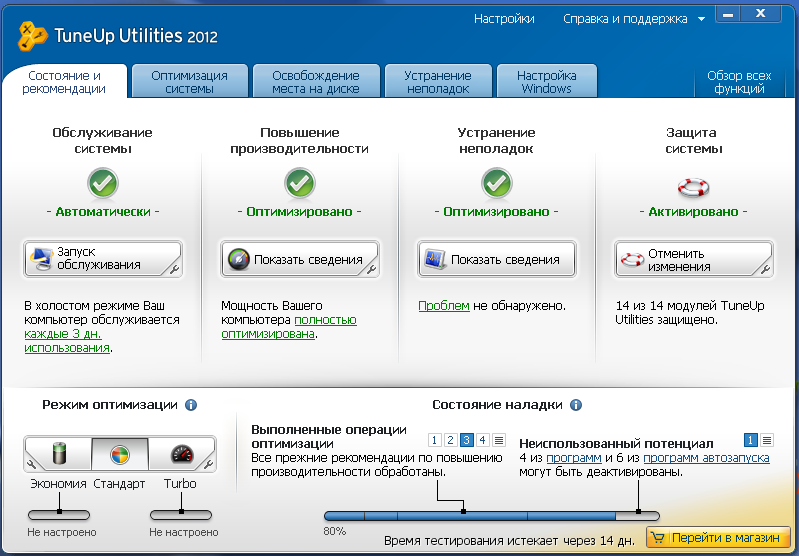Click green checkmark under Обслуживание системы
799x556 pixels.
coord(103,183)
